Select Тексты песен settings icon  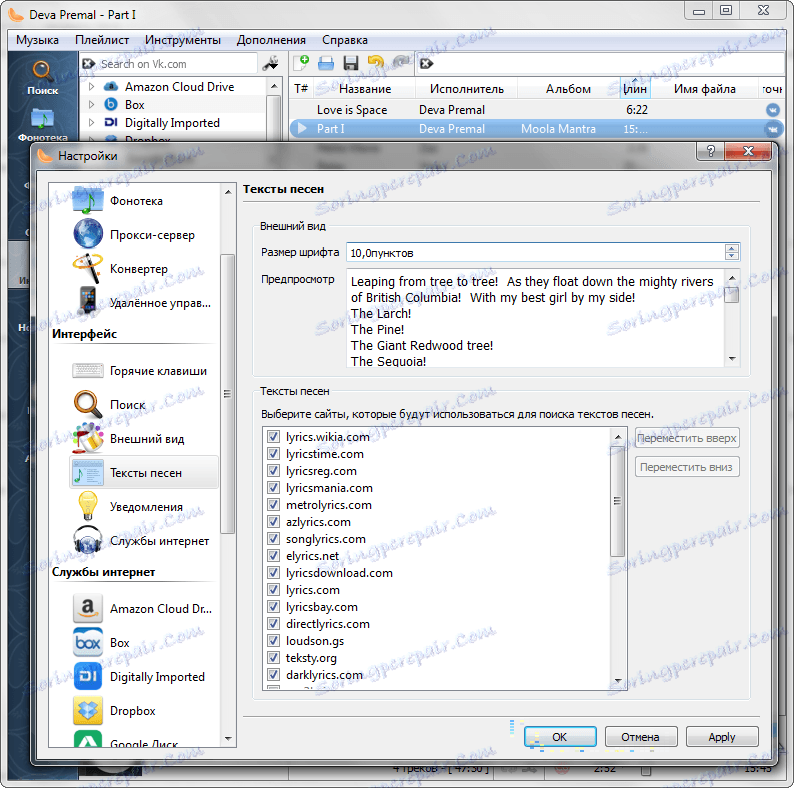(88, 472)
